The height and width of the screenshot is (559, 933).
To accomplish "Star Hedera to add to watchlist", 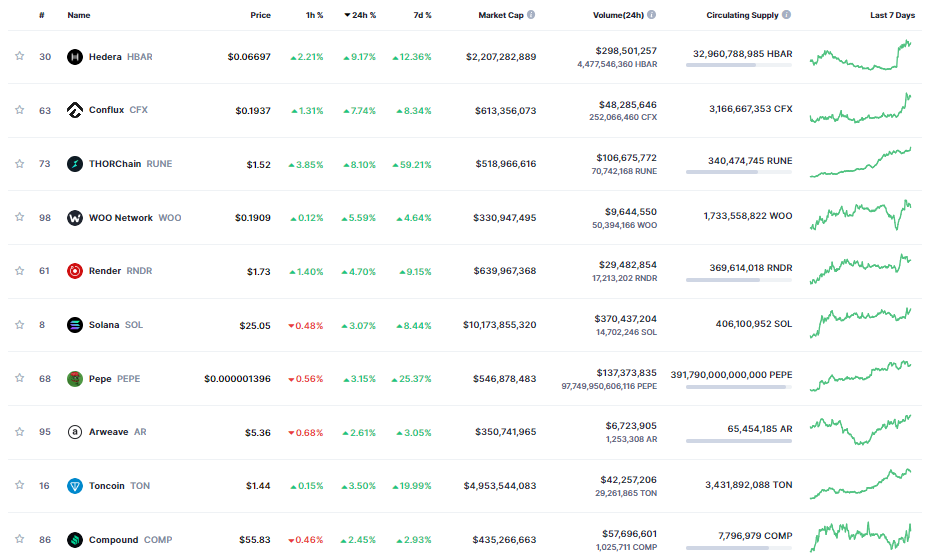I will (x=19, y=57).
